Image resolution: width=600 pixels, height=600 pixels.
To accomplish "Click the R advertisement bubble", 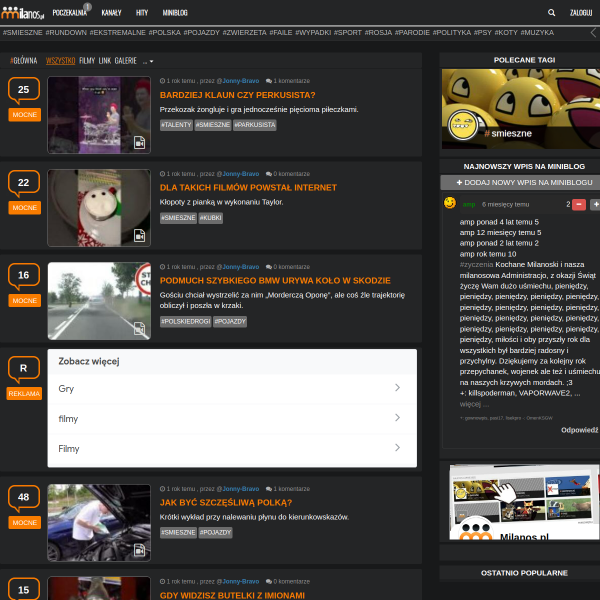I will 24,368.
